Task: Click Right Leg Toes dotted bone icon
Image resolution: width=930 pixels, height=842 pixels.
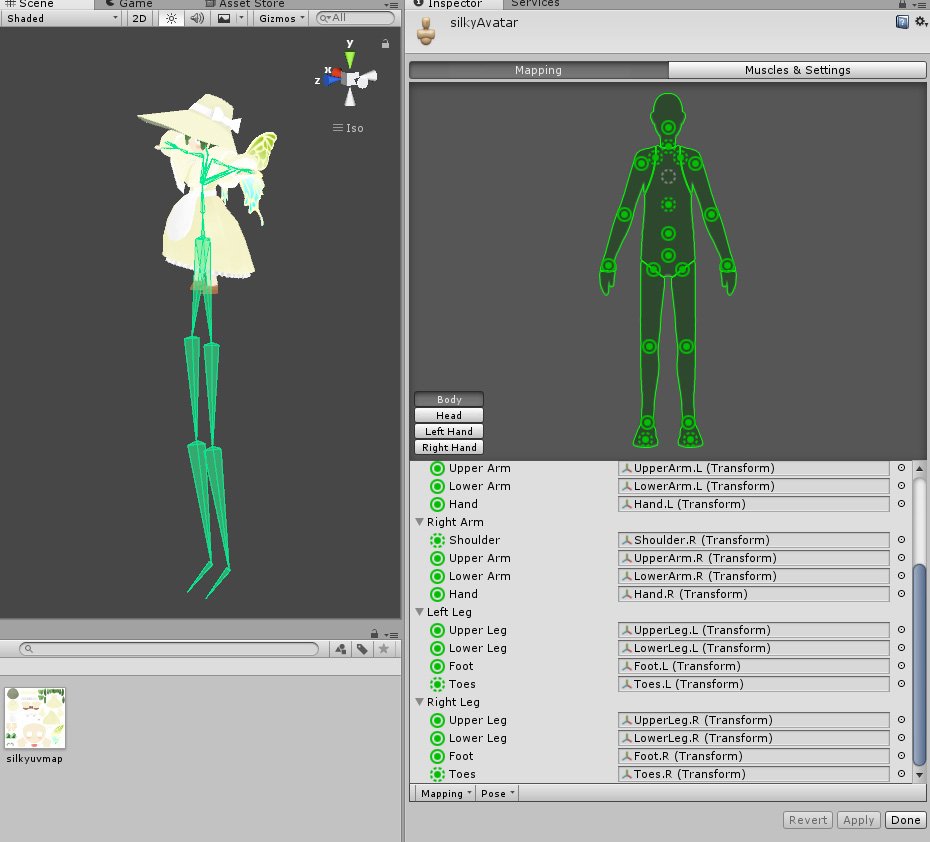Action: pos(437,774)
